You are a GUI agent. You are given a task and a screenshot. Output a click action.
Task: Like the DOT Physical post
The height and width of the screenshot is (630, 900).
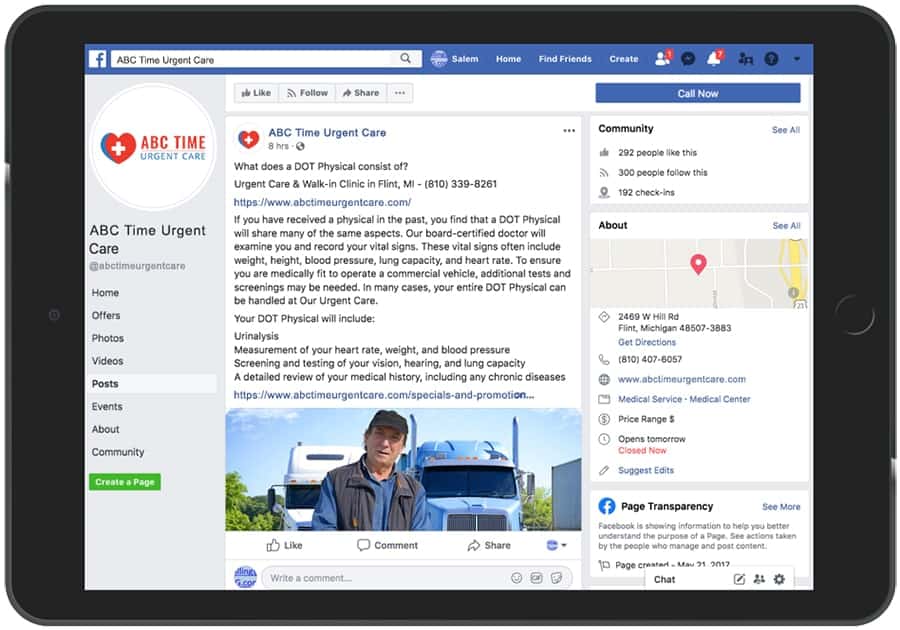tap(285, 545)
